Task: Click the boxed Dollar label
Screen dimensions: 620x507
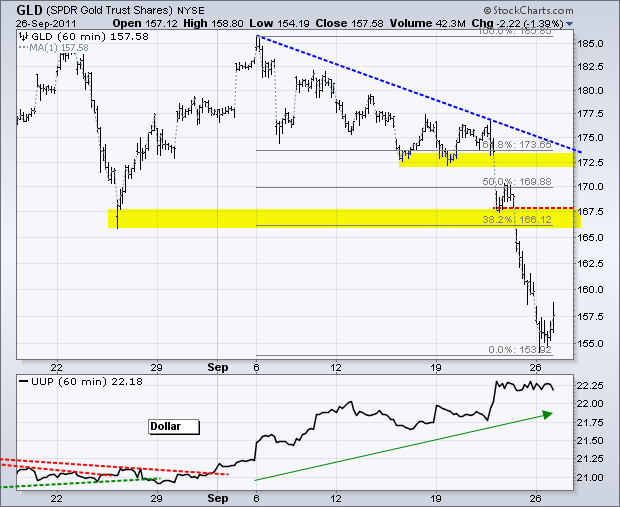Action: (x=174, y=426)
